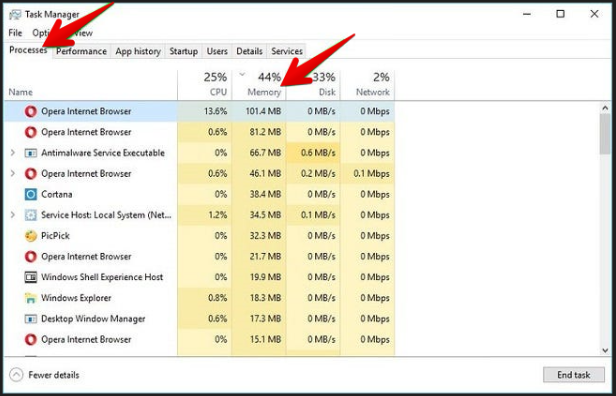
Task: Expand the Antimalware Service Executable process
Action: (13, 153)
